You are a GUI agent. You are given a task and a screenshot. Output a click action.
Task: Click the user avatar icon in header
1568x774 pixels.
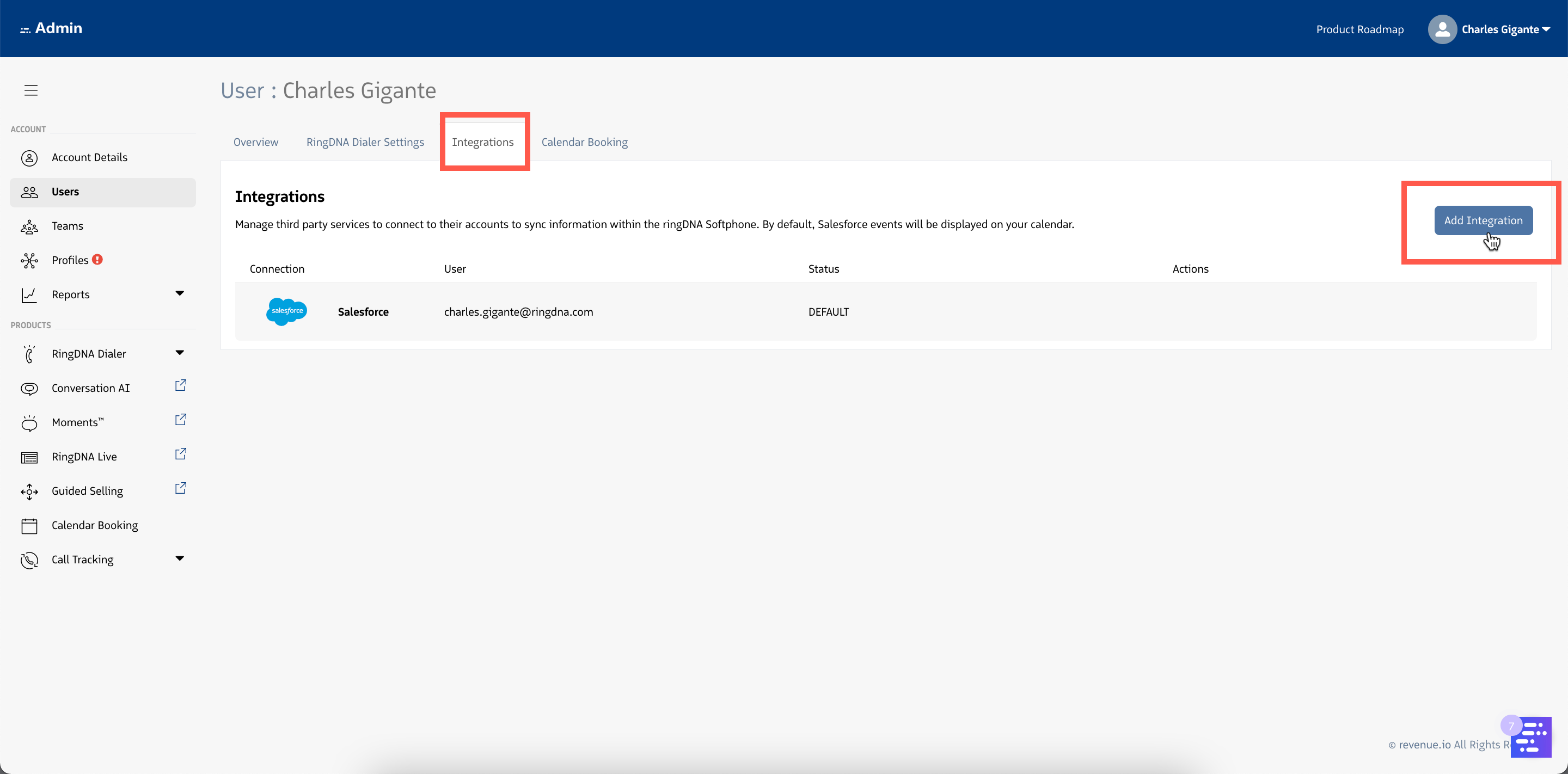click(x=1441, y=29)
